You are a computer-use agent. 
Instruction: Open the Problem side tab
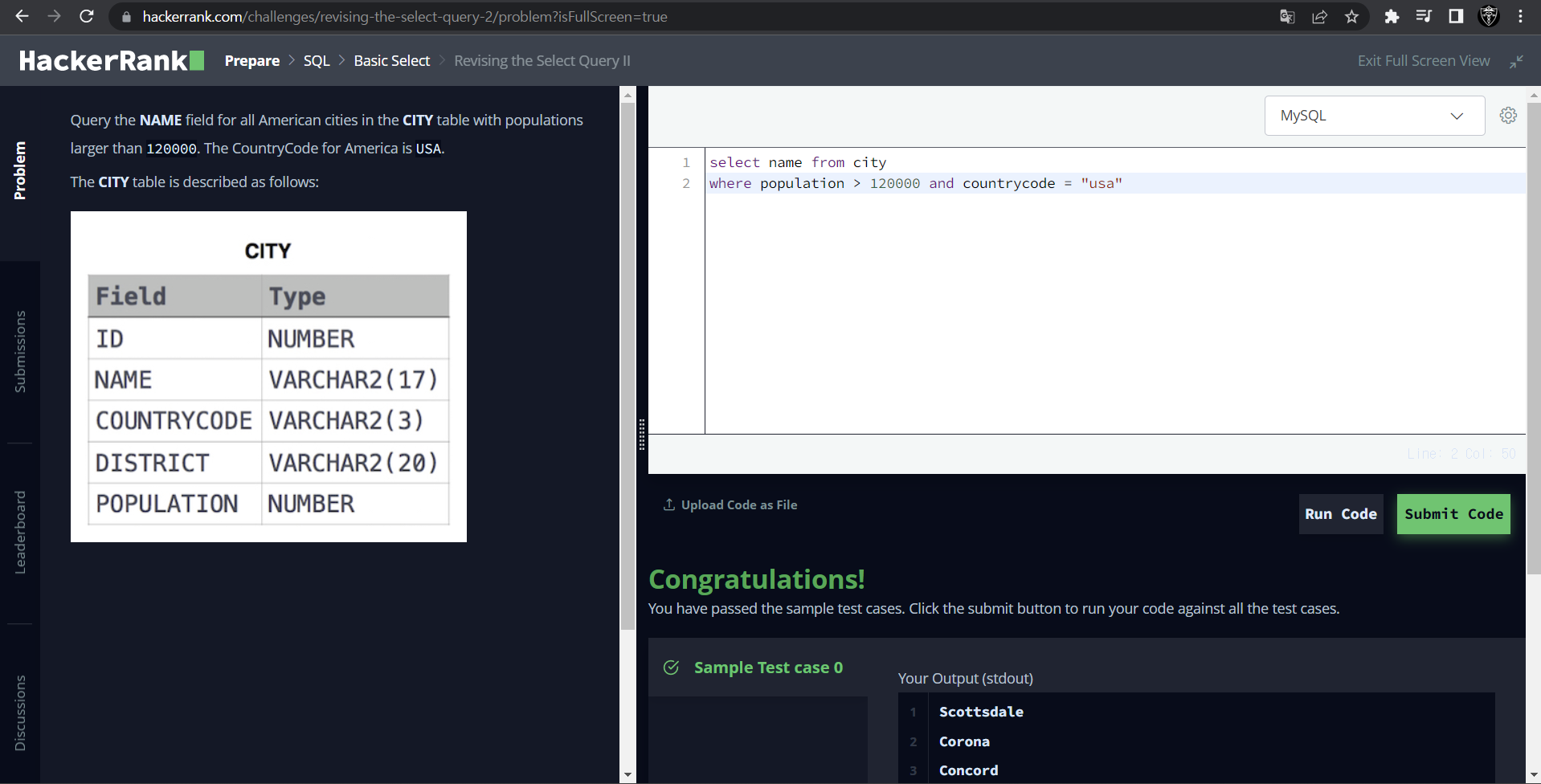20,170
